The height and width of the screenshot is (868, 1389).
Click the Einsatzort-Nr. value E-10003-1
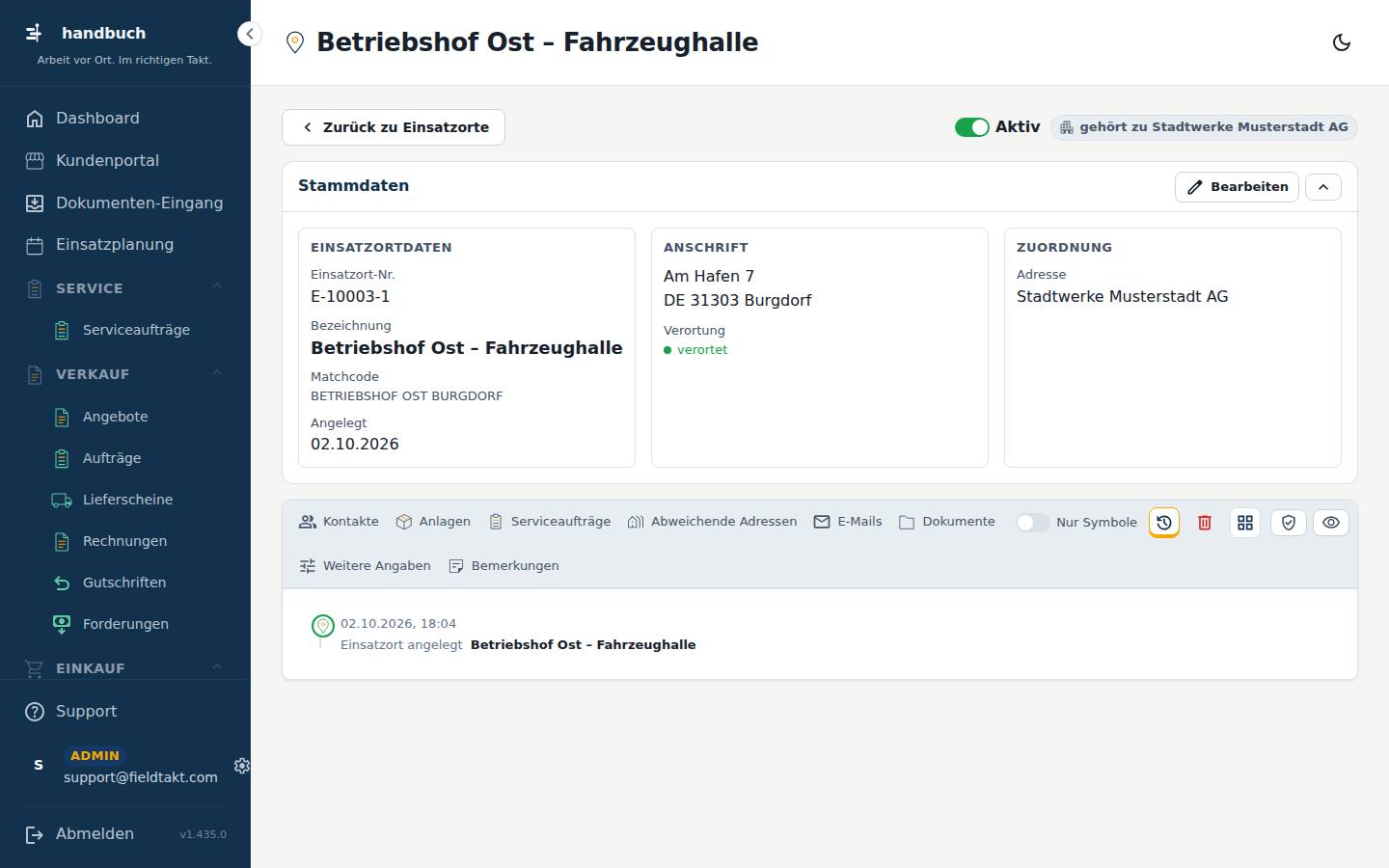click(350, 297)
